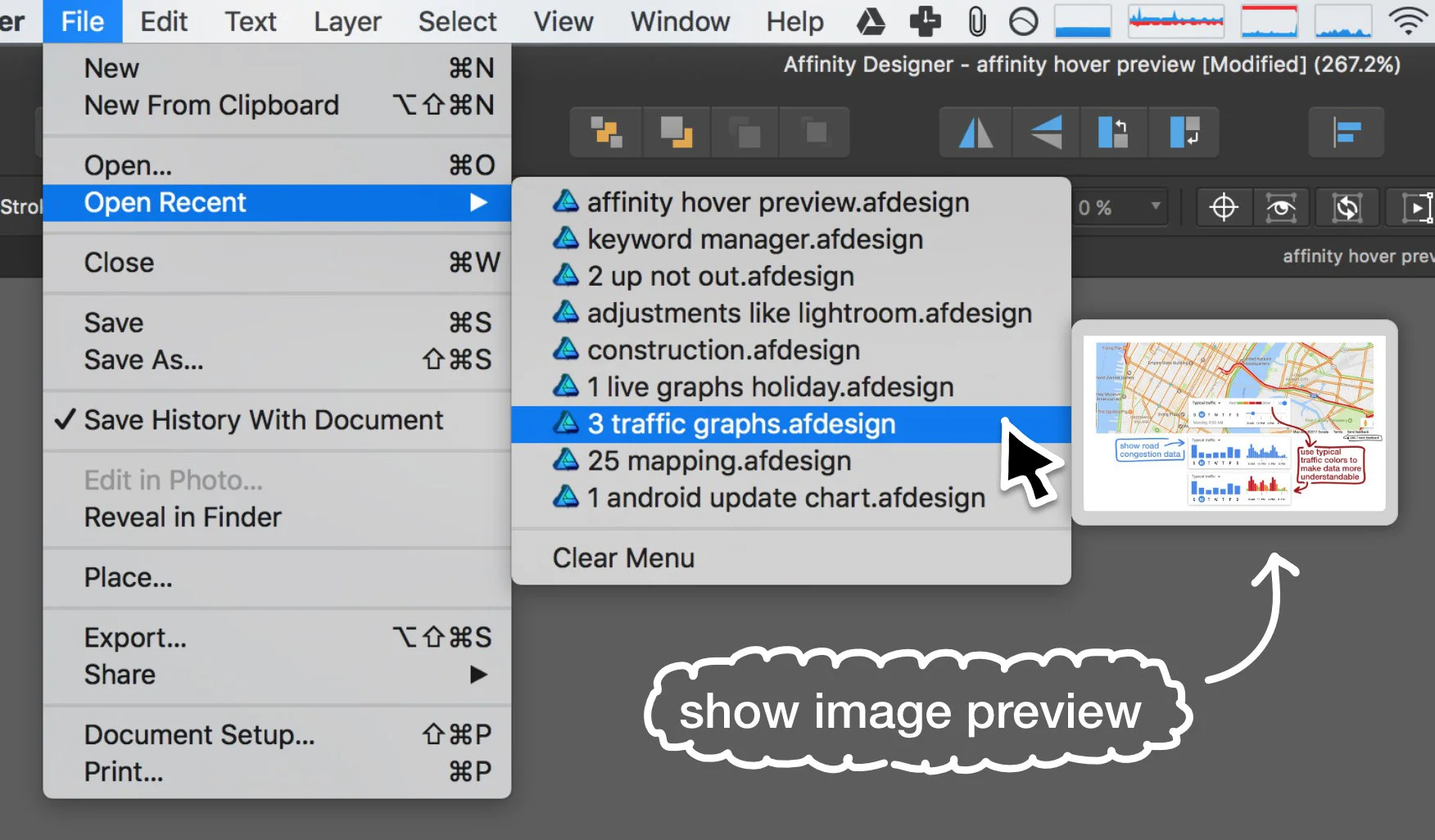Click the play-frame icon at toolbar edge

pos(1415,207)
